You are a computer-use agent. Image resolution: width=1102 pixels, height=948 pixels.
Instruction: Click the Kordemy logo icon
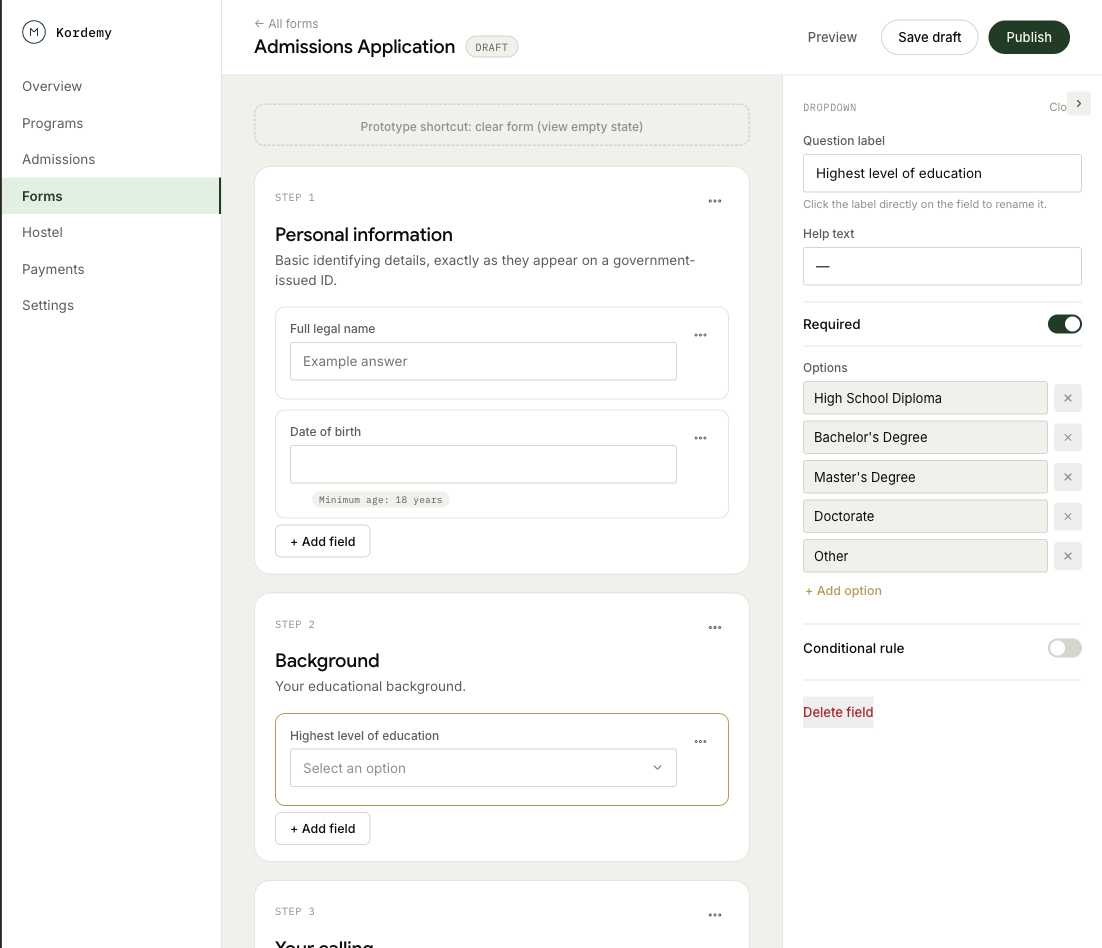[34, 32]
